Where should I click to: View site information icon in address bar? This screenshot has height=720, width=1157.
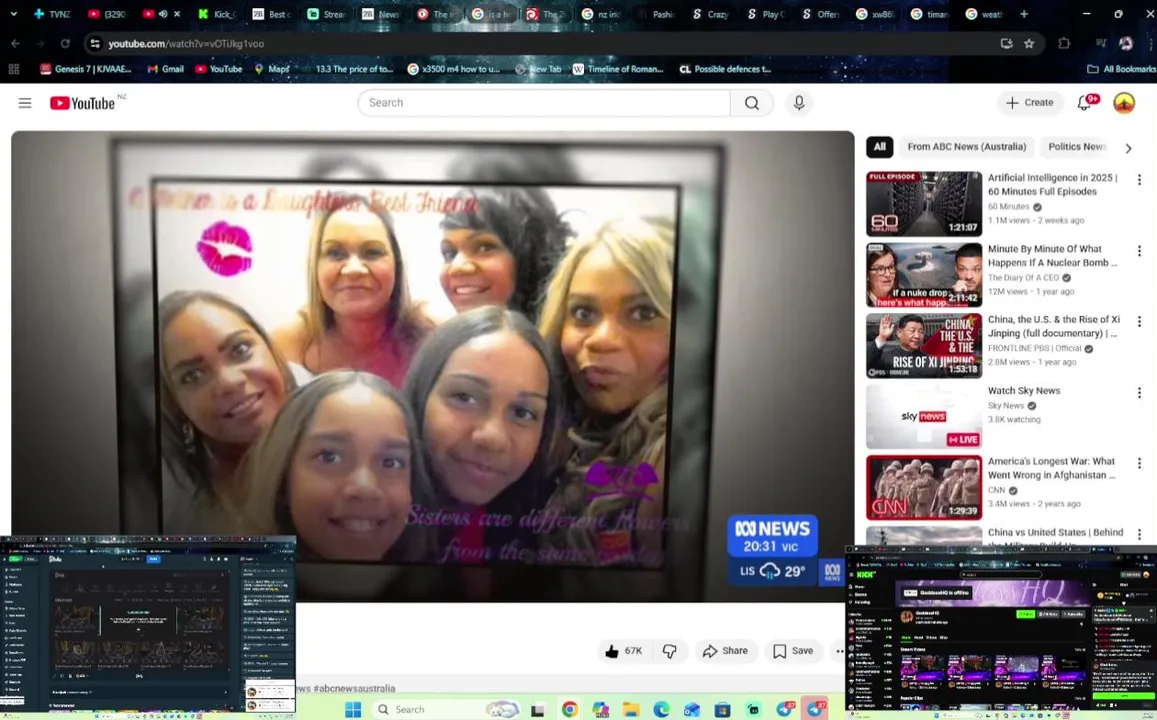pyautogui.click(x=94, y=44)
